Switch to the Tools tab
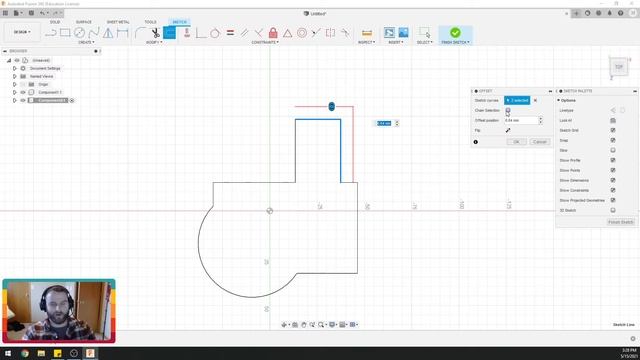Screen dimensions: 640x360 [150, 22]
